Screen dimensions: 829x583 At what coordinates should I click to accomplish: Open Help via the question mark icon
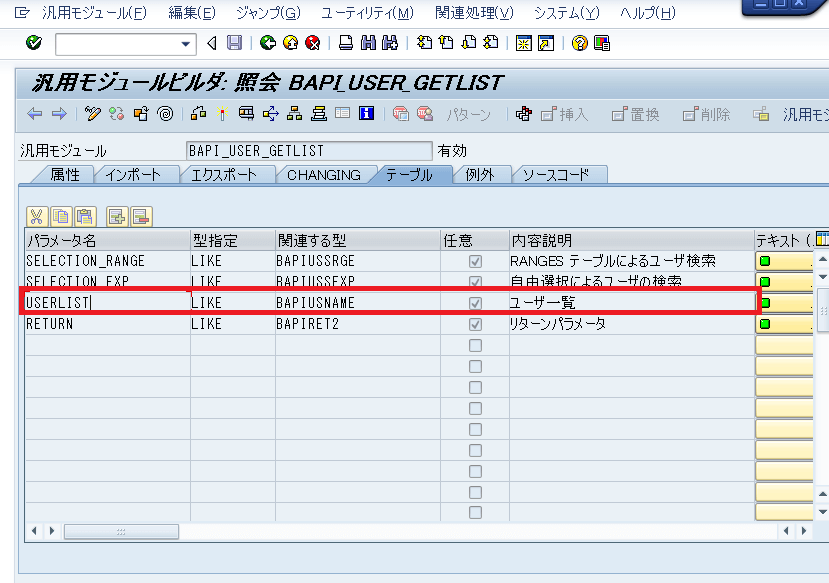[x=579, y=43]
